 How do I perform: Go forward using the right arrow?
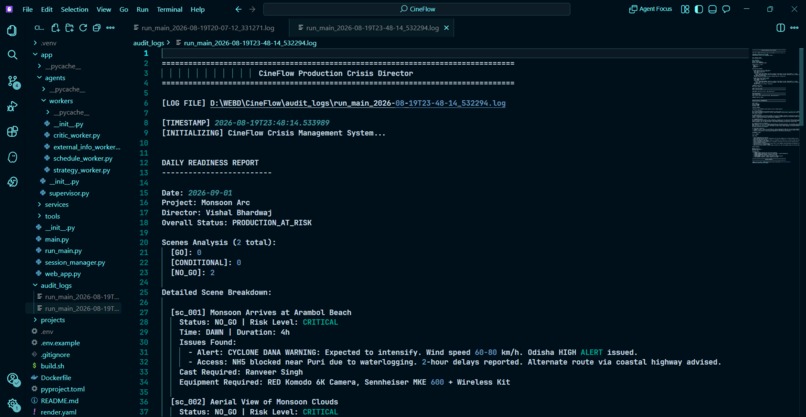(252, 9)
